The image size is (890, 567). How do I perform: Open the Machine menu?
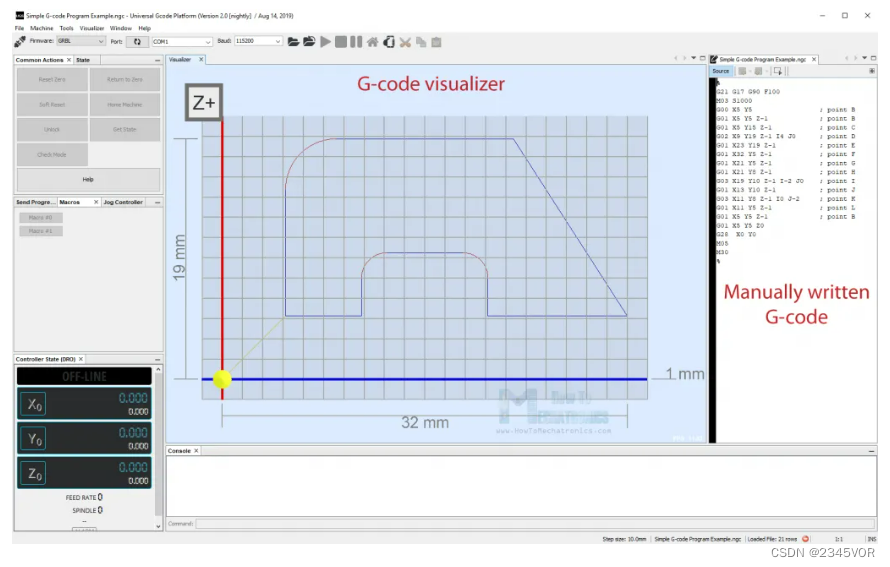coord(41,28)
